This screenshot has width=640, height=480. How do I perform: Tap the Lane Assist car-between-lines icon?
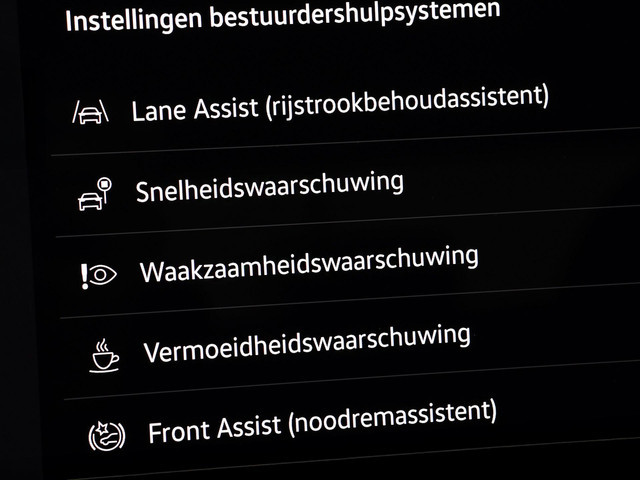(x=91, y=111)
